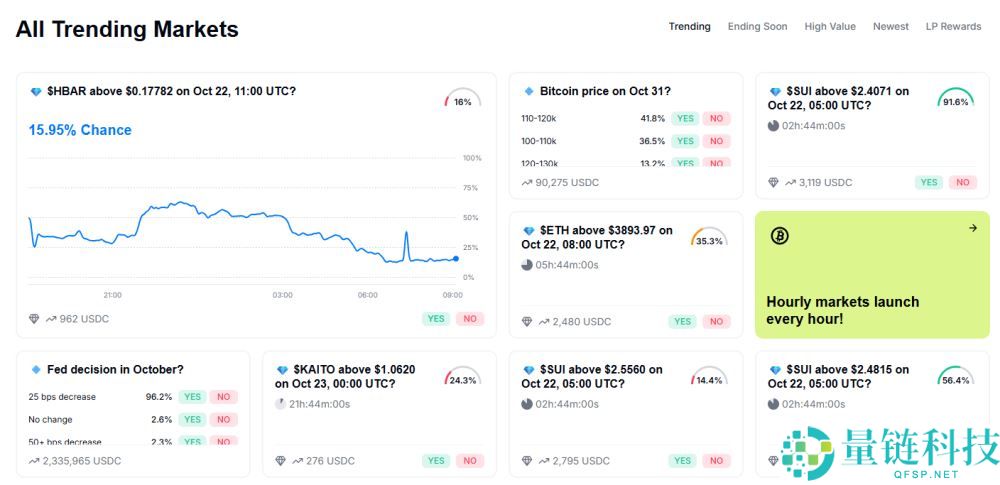
Task: Select NO on the $ETH market
Action: click(715, 321)
